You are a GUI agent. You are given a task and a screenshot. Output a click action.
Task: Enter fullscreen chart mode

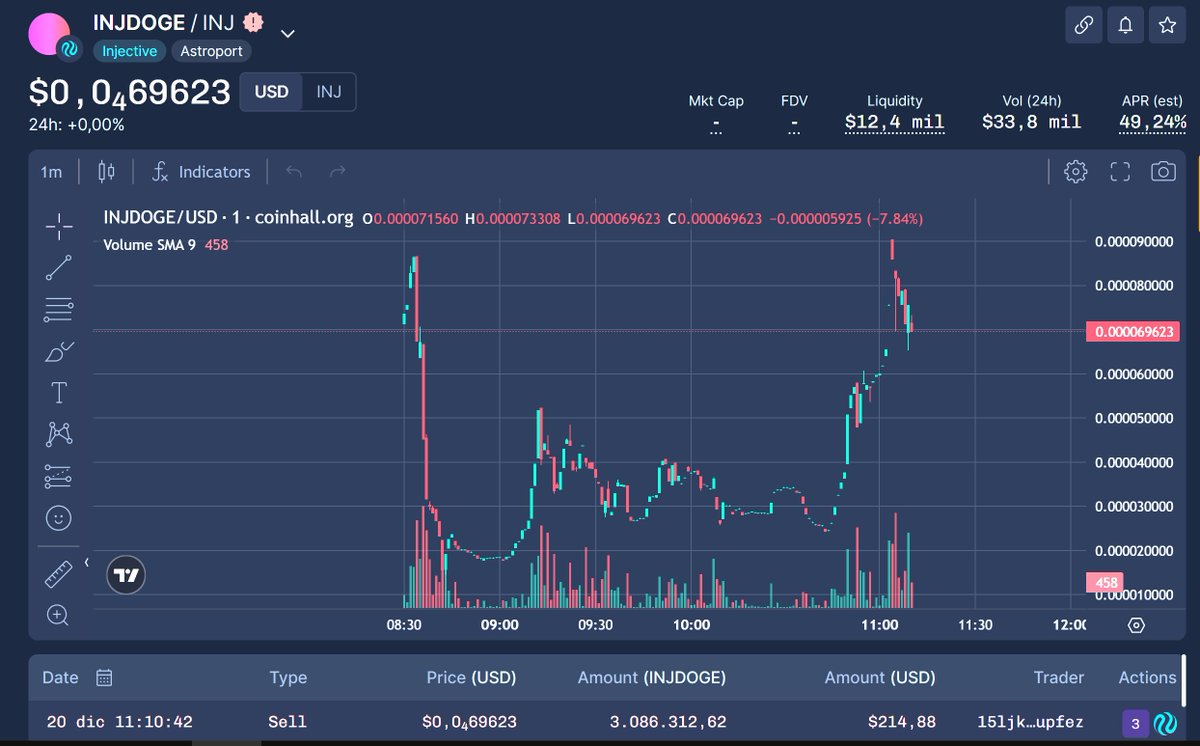pos(1120,172)
